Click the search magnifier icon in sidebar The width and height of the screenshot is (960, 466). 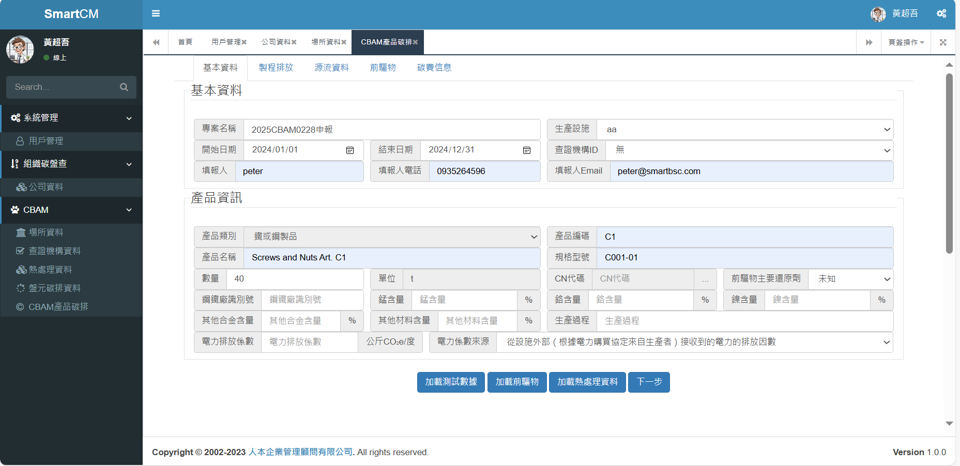click(x=124, y=87)
